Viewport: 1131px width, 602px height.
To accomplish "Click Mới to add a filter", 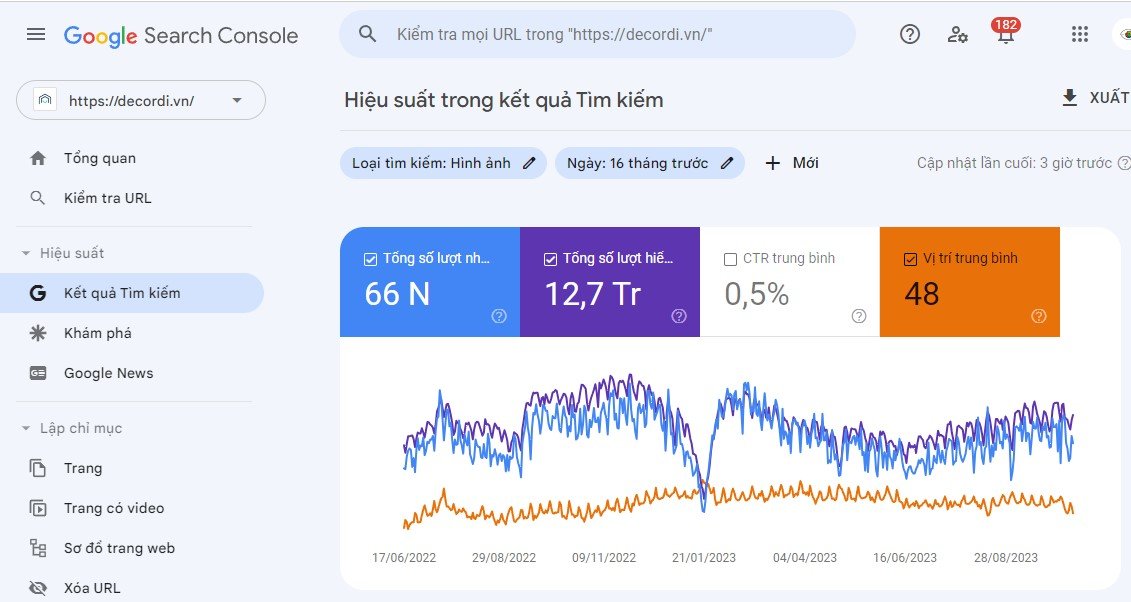I will (x=792, y=163).
